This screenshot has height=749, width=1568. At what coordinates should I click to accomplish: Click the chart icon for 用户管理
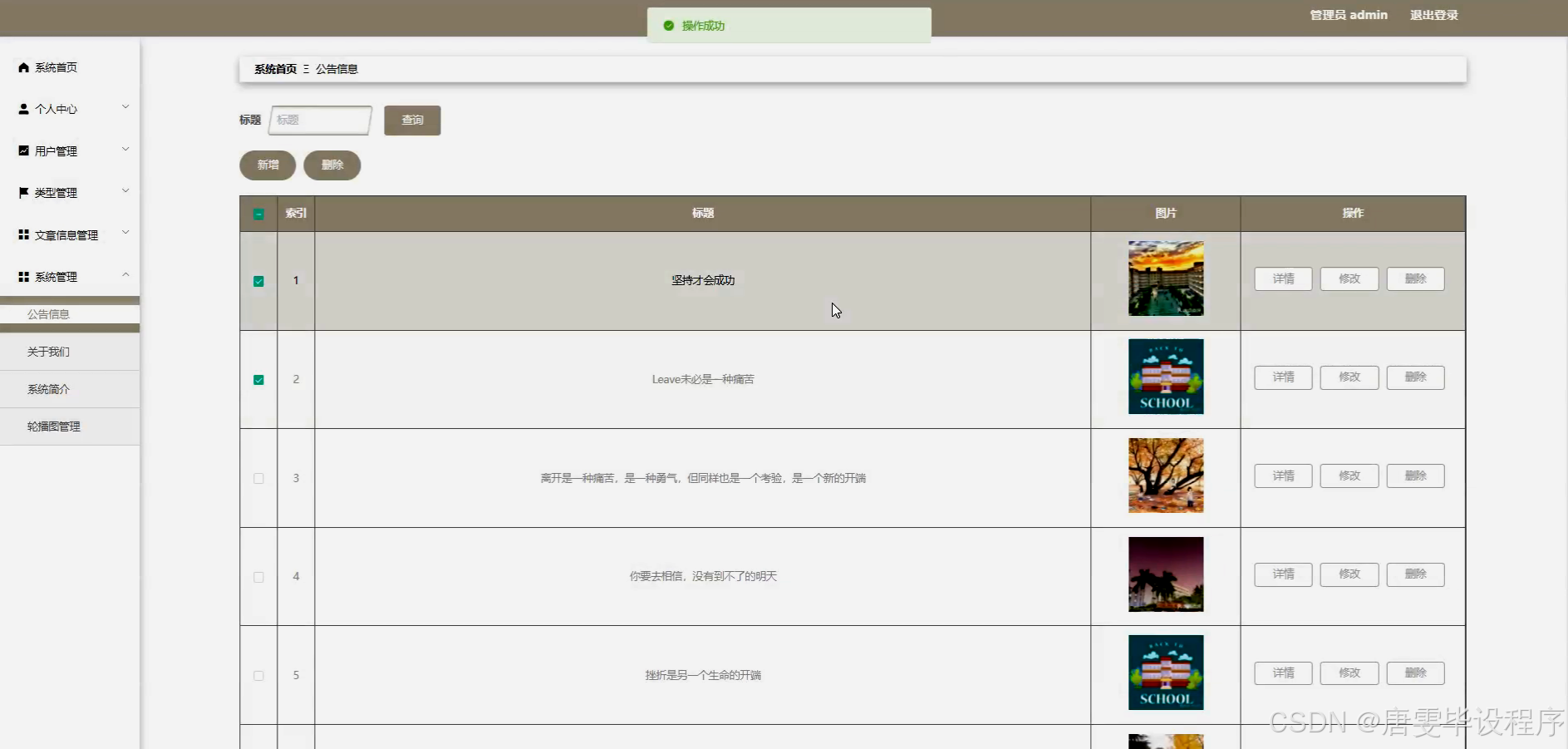[x=23, y=150]
